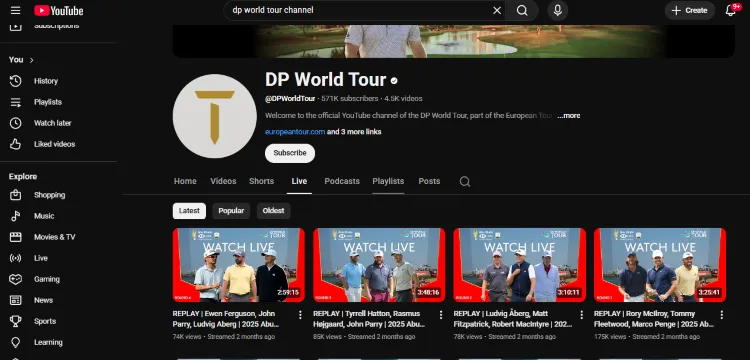Open the europeantour.com link
The height and width of the screenshot is (360, 750).
click(295, 132)
